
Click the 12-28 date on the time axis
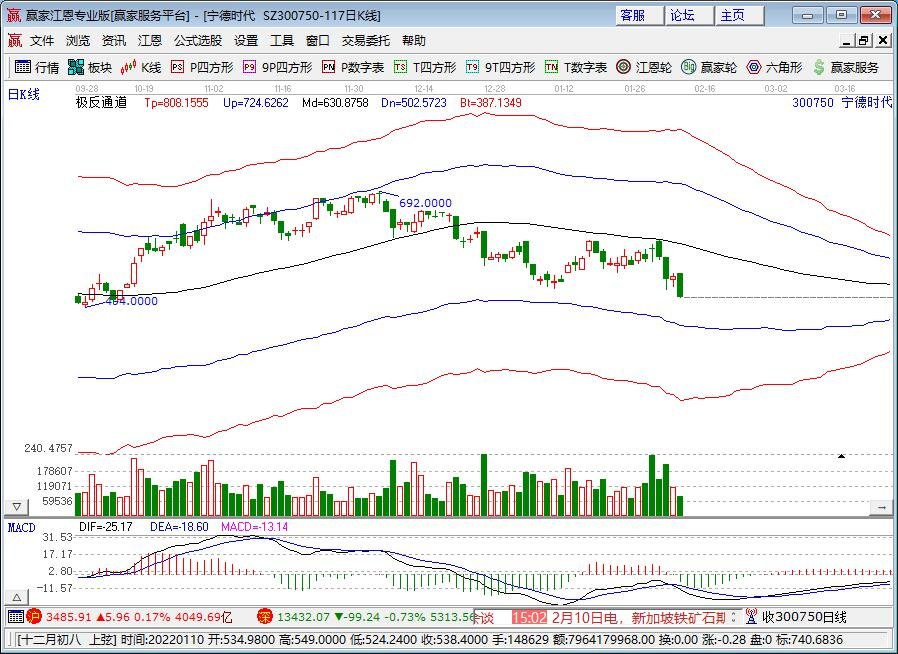point(494,89)
